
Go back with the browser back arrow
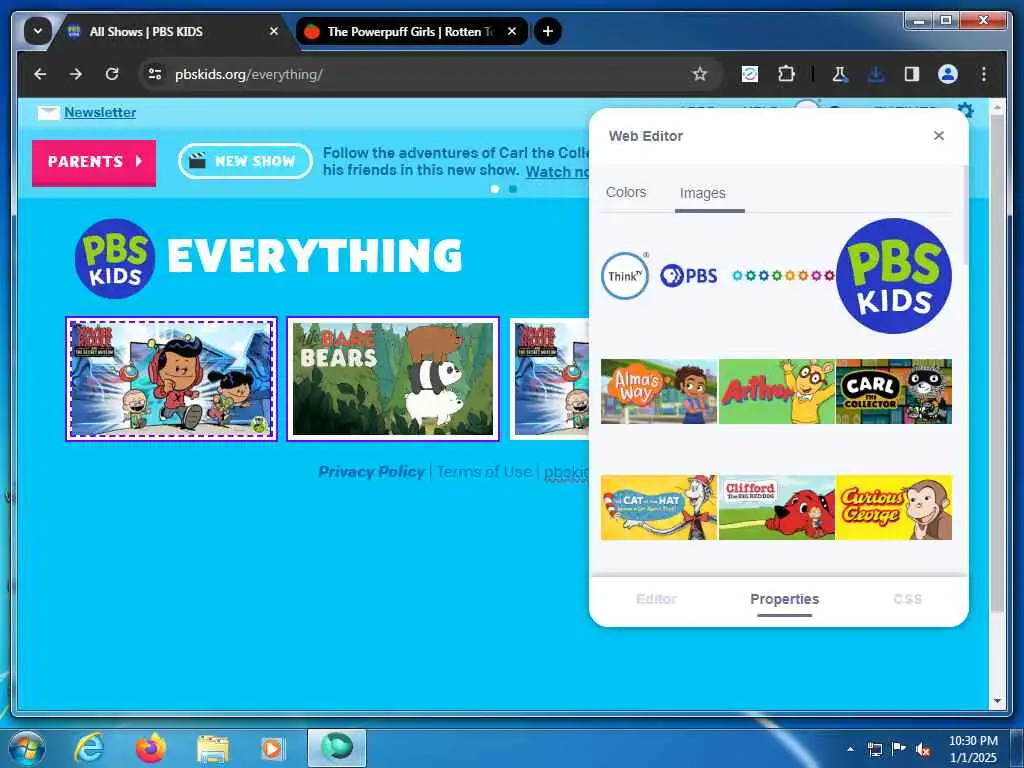pyautogui.click(x=40, y=74)
